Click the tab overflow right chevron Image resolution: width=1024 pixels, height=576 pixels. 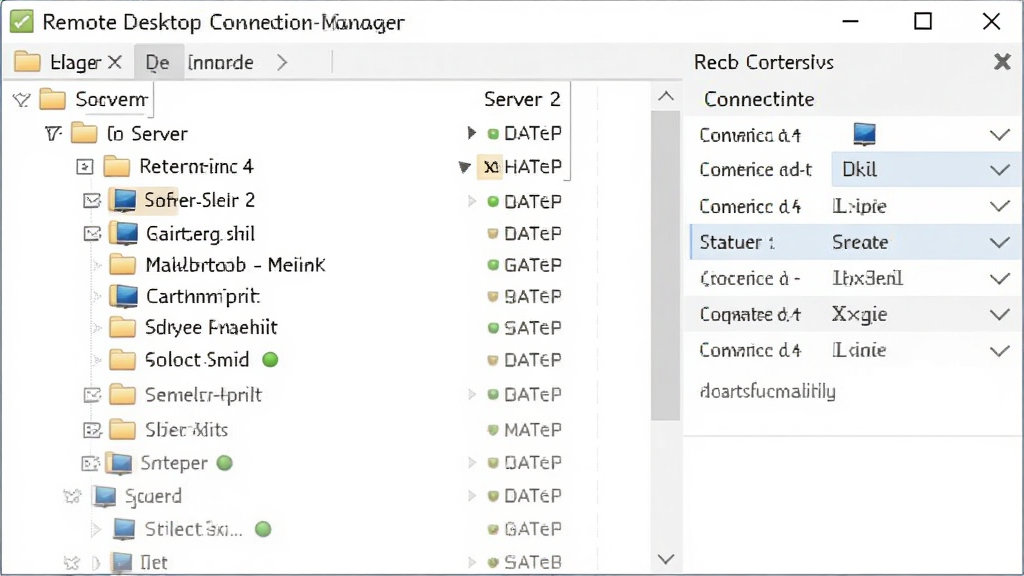[x=281, y=63]
